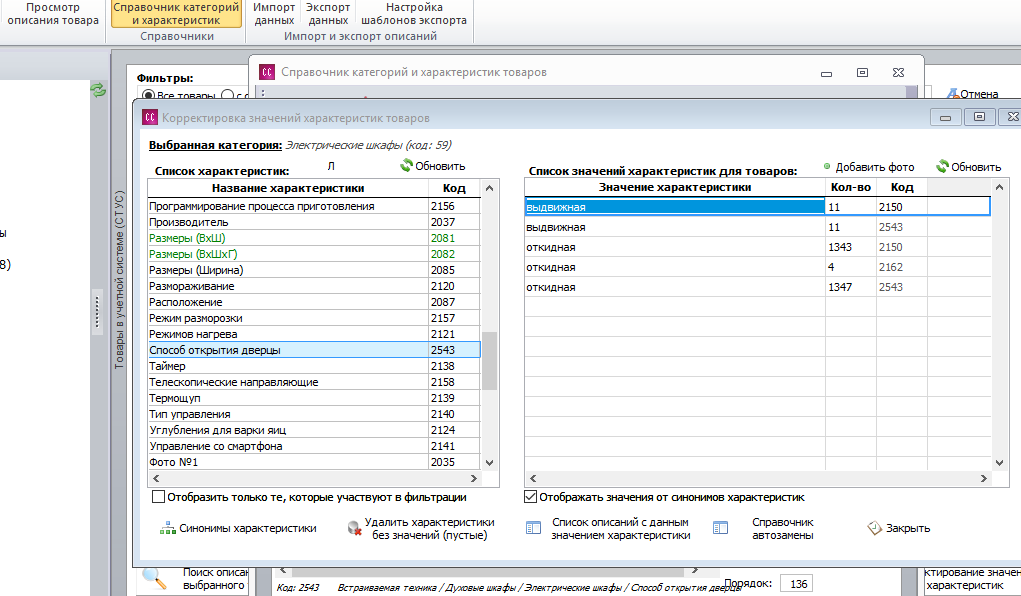This screenshot has width=1021, height=596.
Task: Select 'Углубления для варки яиц' row
Action: click(x=314, y=430)
